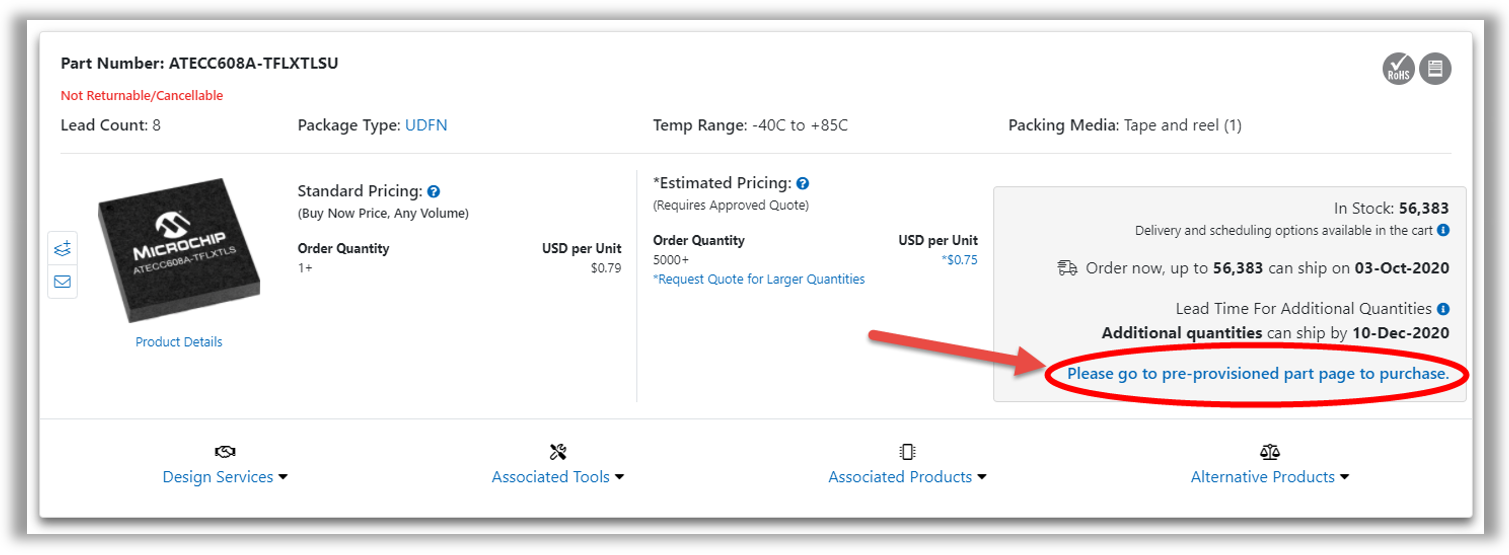1509x555 pixels.
Task: Follow the pre-provisioned part page link
Action: pyautogui.click(x=1257, y=374)
